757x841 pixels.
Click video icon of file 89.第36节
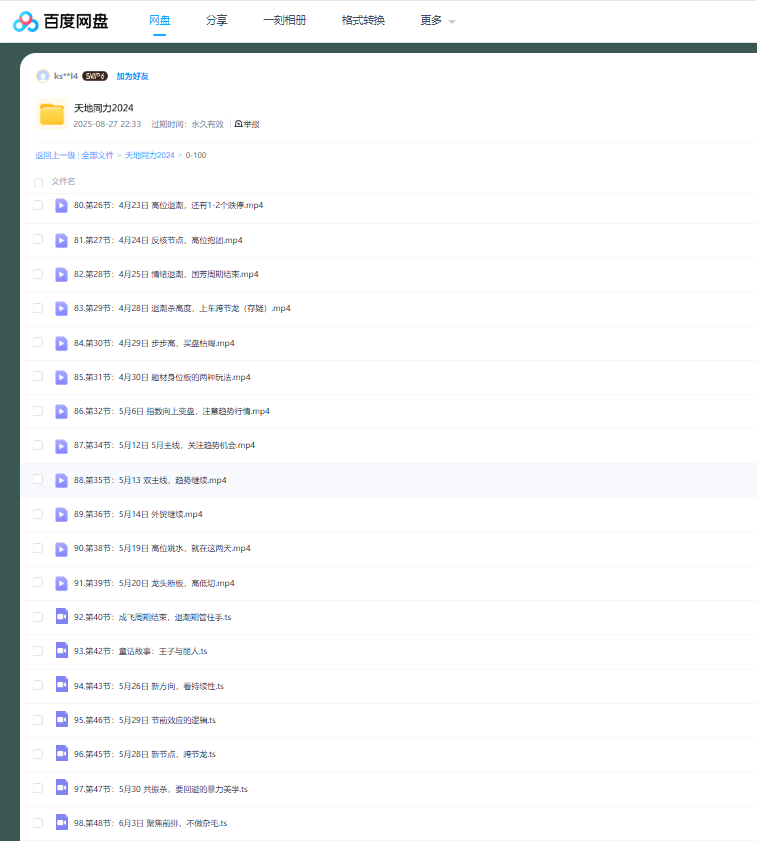tap(61, 514)
